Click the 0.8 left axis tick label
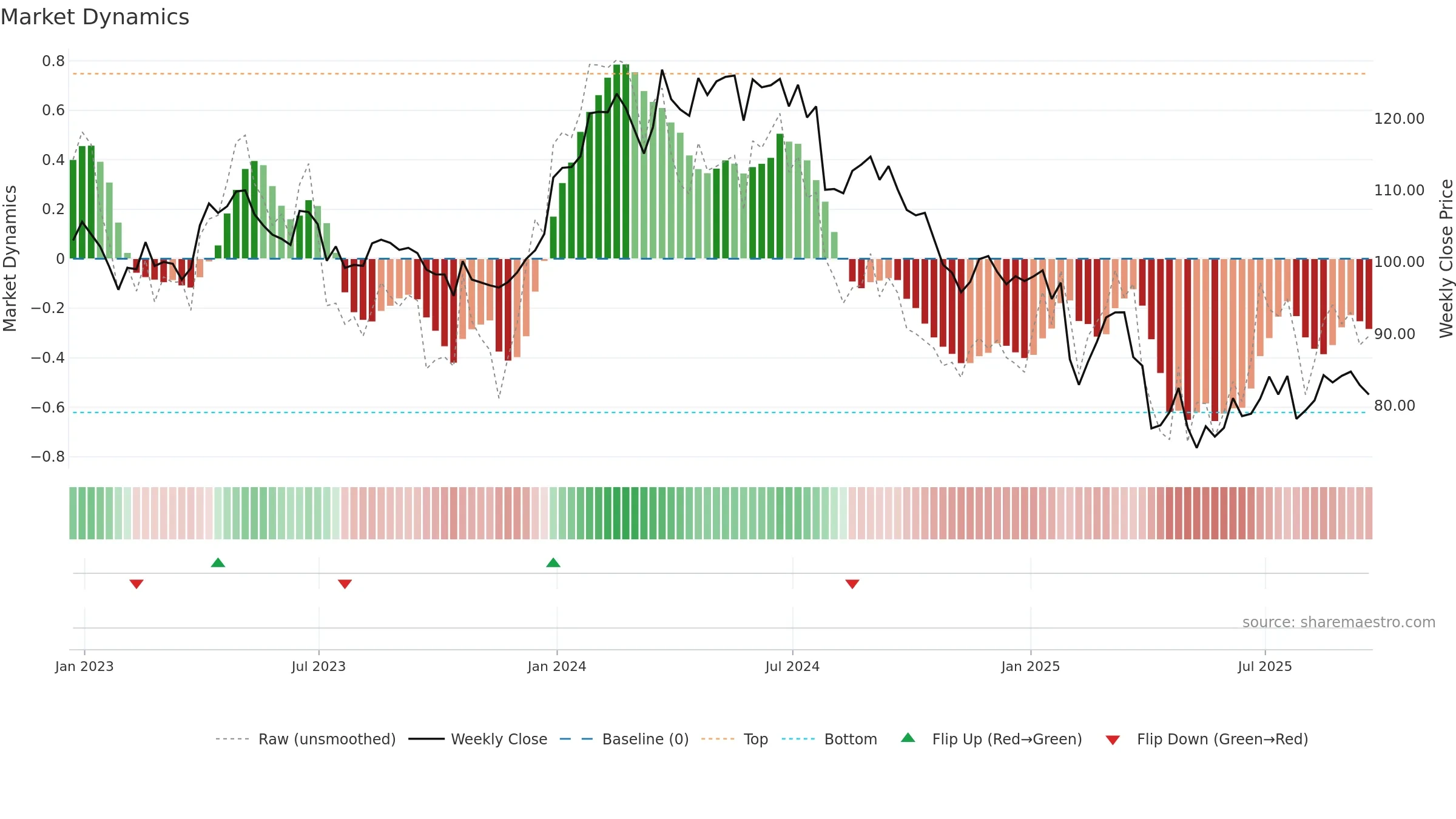The width and height of the screenshot is (1456, 819). [53, 61]
